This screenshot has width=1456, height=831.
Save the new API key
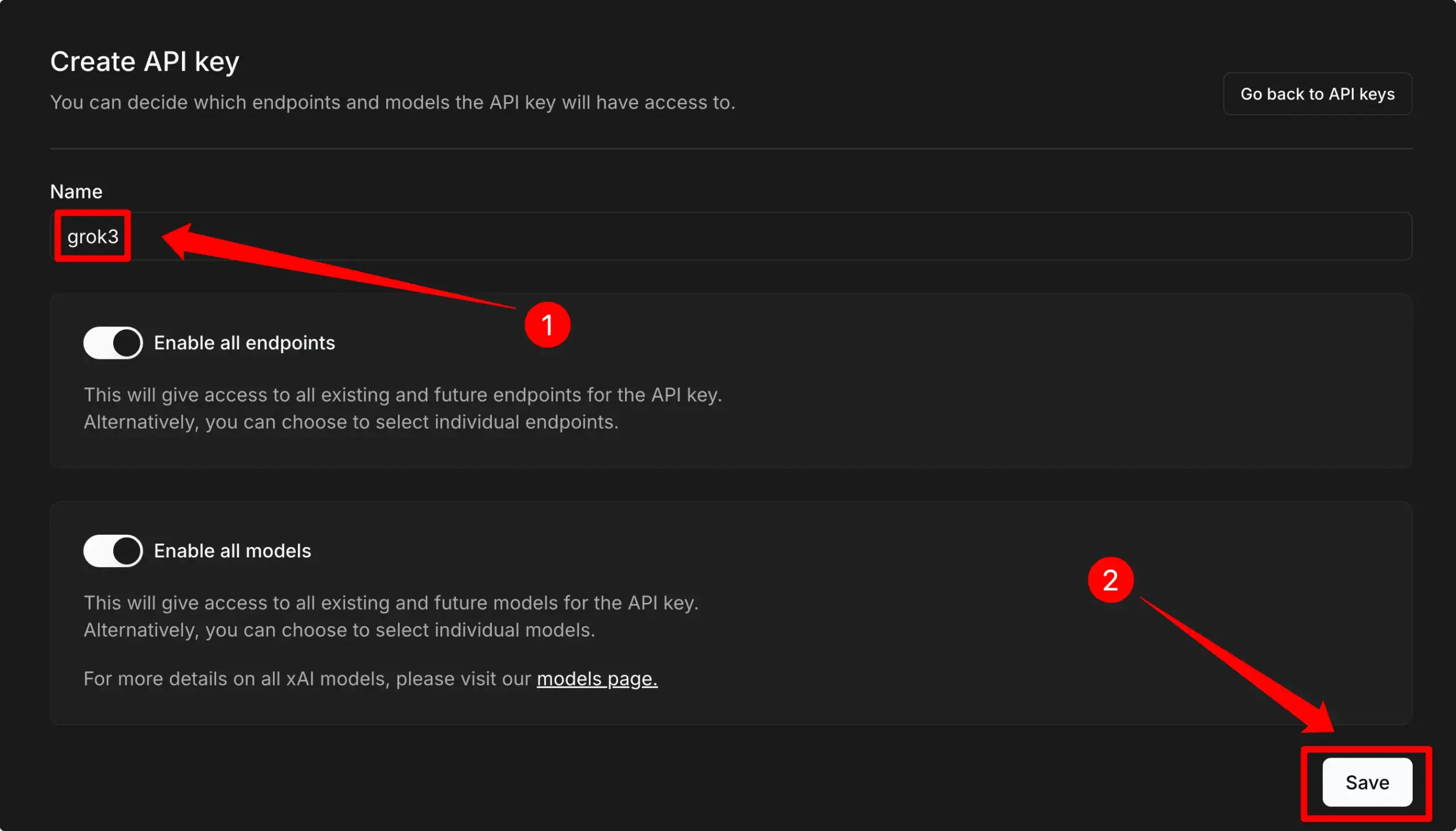pyautogui.click(x=1367, y=782)
